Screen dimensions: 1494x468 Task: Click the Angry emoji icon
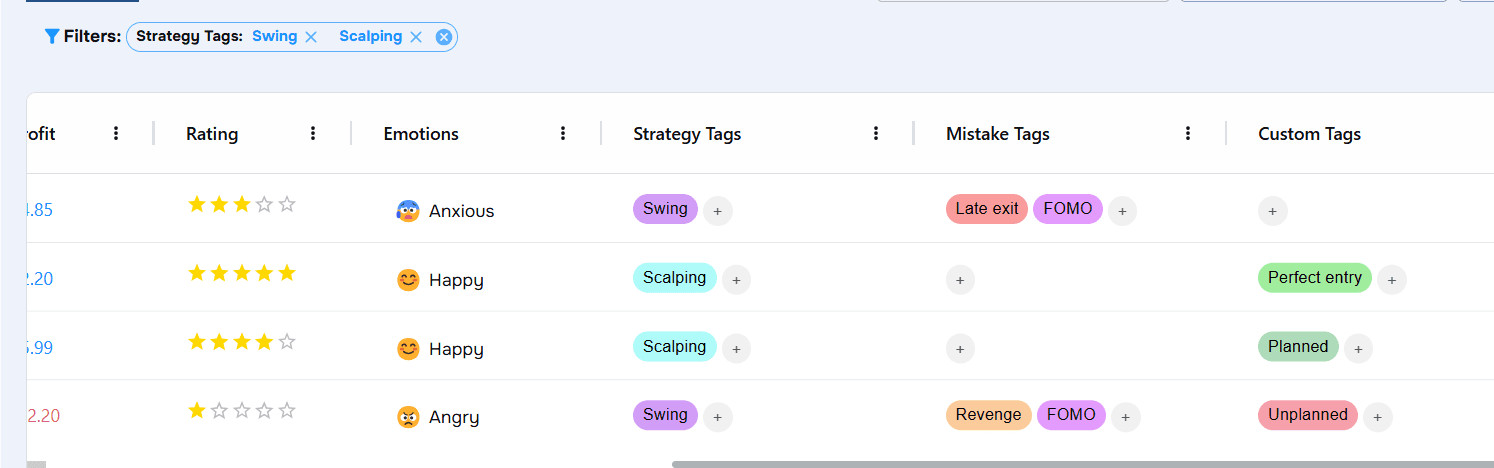407,417
